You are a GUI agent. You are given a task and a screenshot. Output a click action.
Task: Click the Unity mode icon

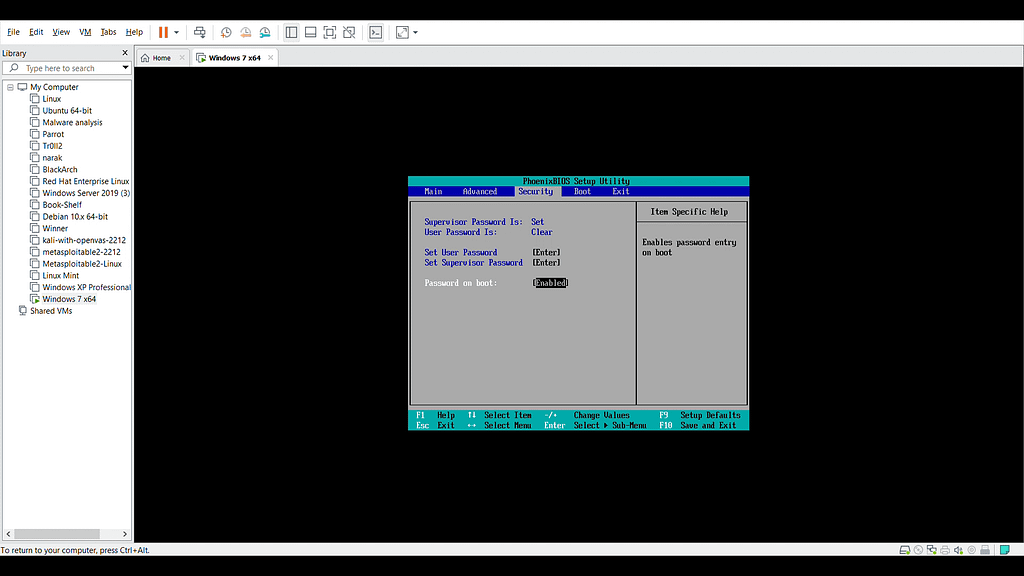click(x=349, y=32)
